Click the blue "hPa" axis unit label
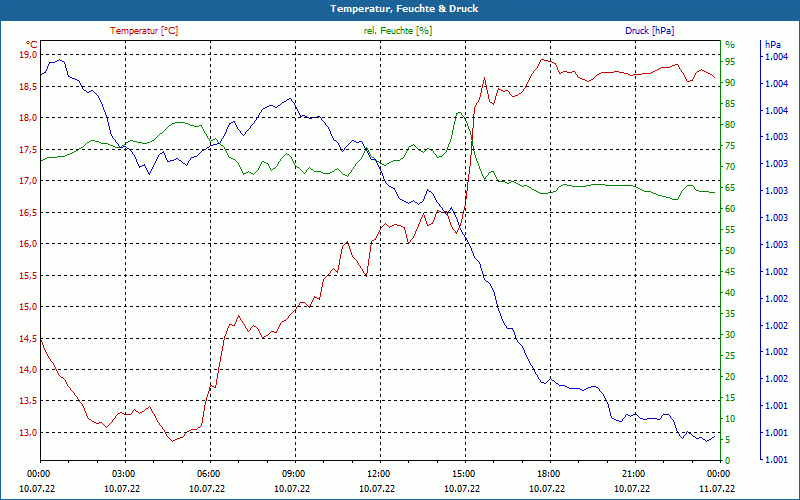The image size is (800, 500). click(772, 45)
